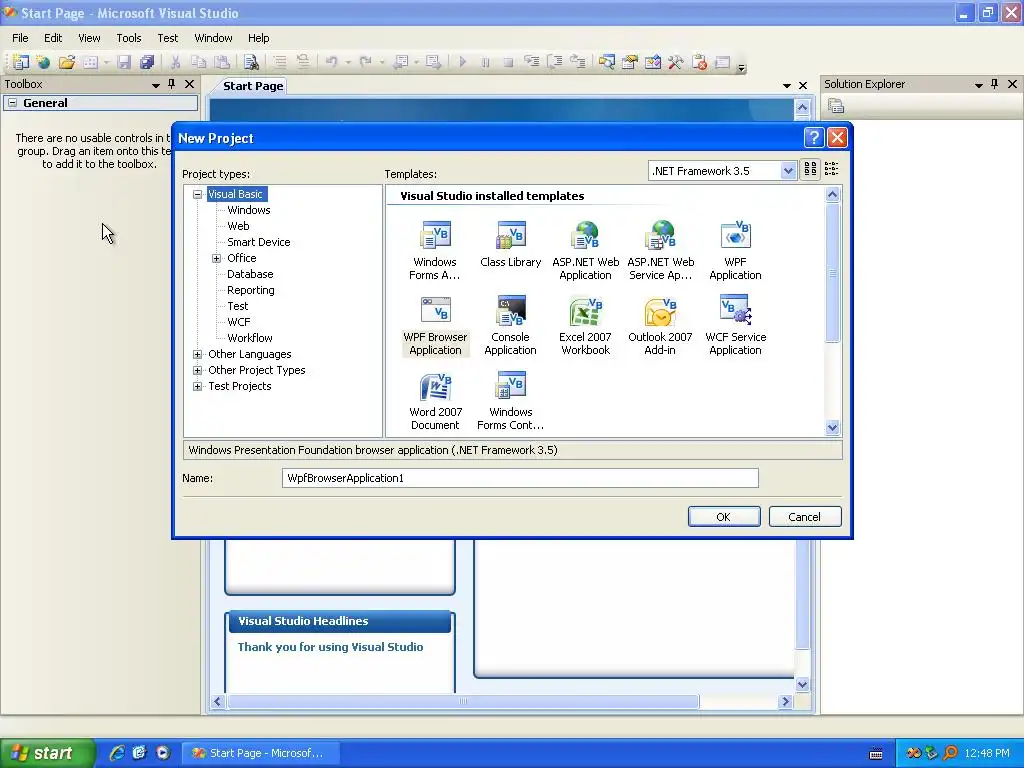Click the Save All toolbar icon
1024x768 pixels.
pos(147,62)
